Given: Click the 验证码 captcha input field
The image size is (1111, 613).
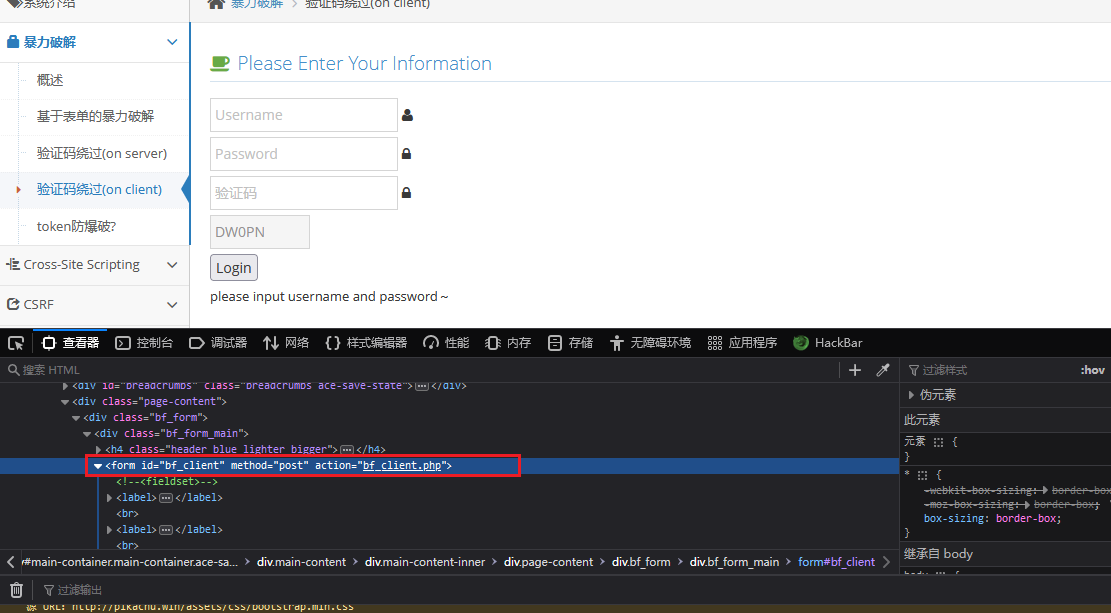Looking at the screenshot, I should (x=303, y=193).
